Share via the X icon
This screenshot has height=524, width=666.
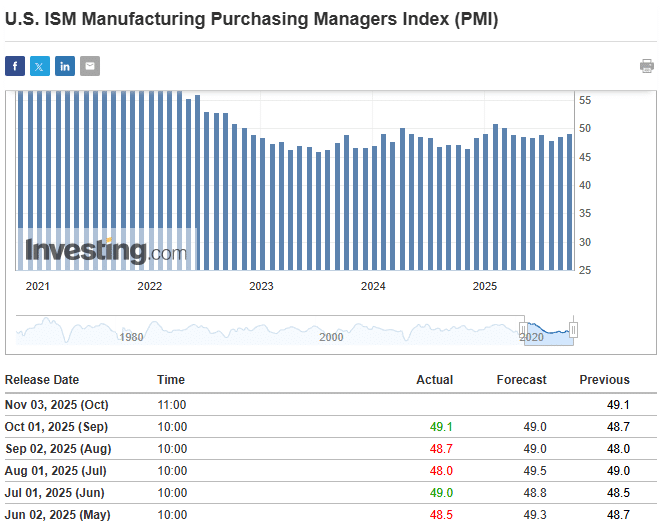(40, 66)
